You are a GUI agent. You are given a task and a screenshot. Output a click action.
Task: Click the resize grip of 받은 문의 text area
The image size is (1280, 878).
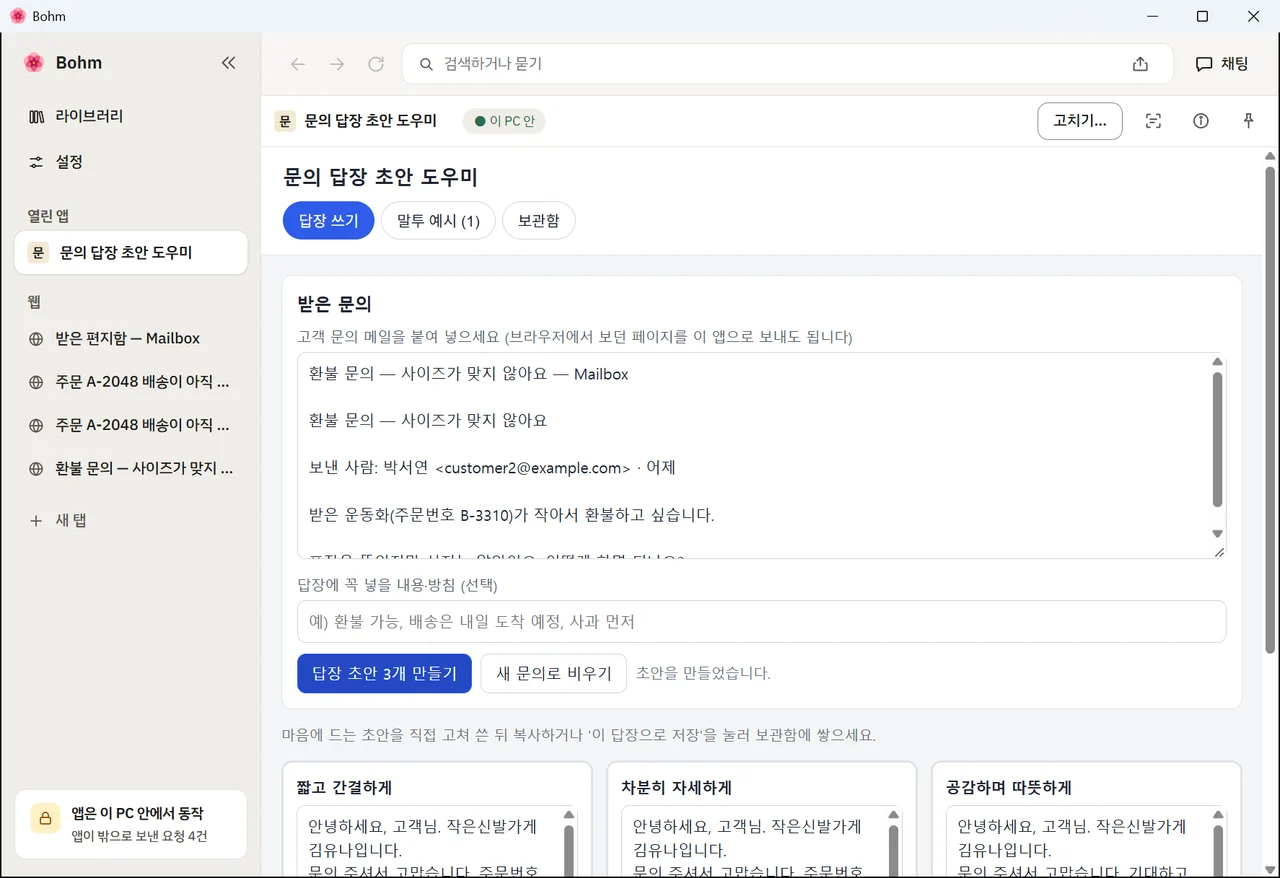(1219, 551)
